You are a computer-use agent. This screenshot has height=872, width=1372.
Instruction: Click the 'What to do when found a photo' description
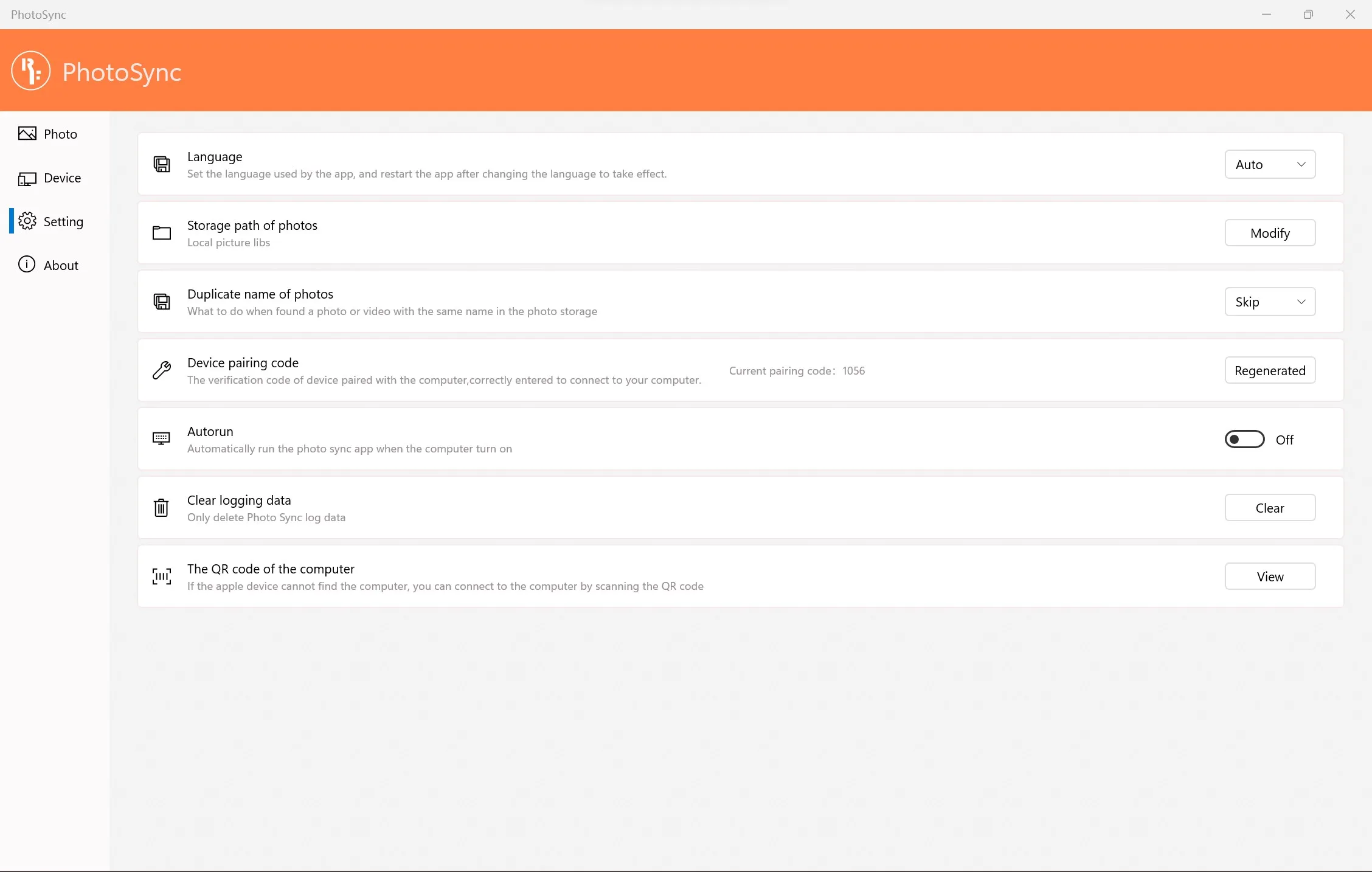(392, 311)
